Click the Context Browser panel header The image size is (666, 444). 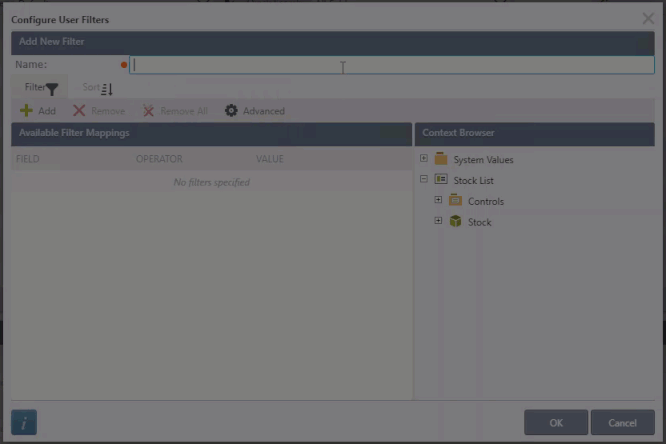click(535, 134)
